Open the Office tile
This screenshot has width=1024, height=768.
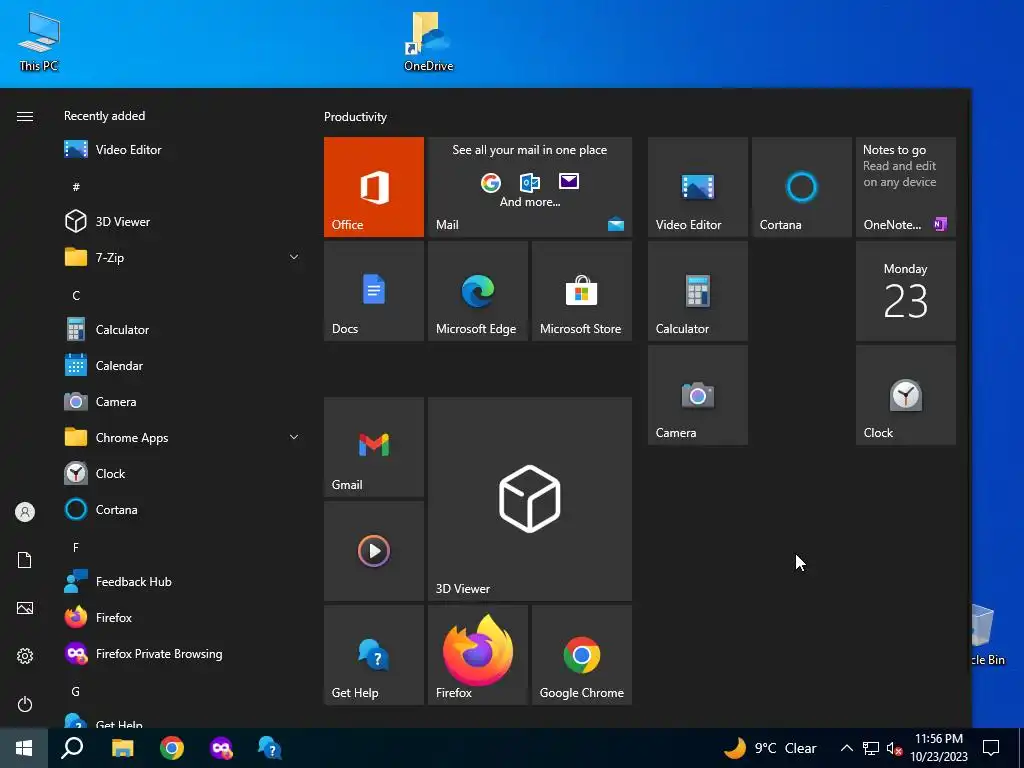click(374, 187)
